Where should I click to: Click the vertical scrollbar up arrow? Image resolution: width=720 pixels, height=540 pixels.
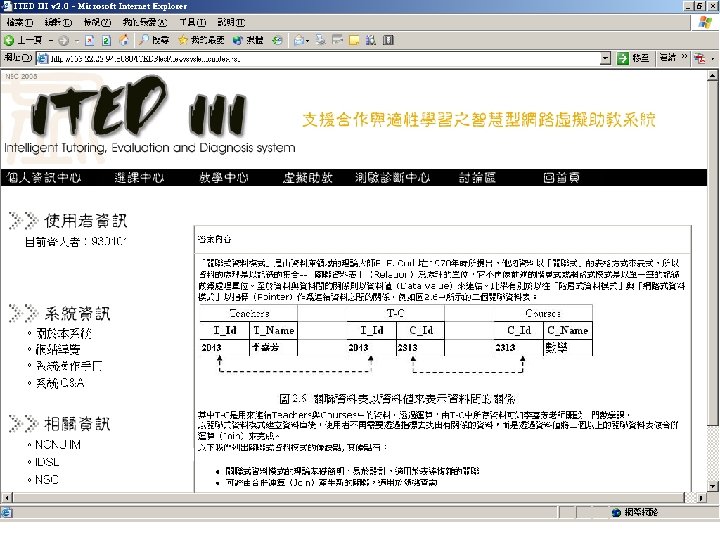[x=712, y=75]
